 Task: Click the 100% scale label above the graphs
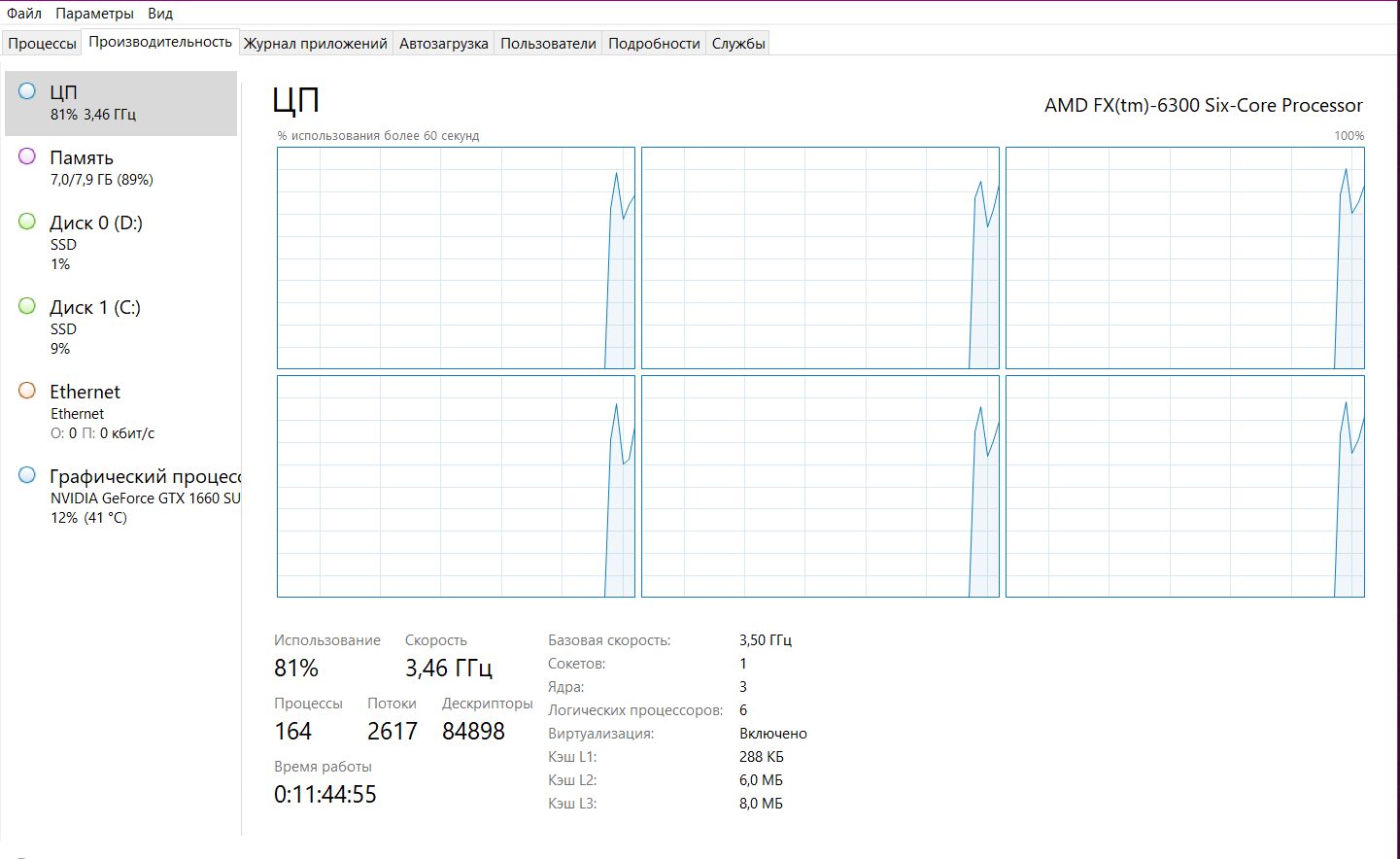[1349, 136]
